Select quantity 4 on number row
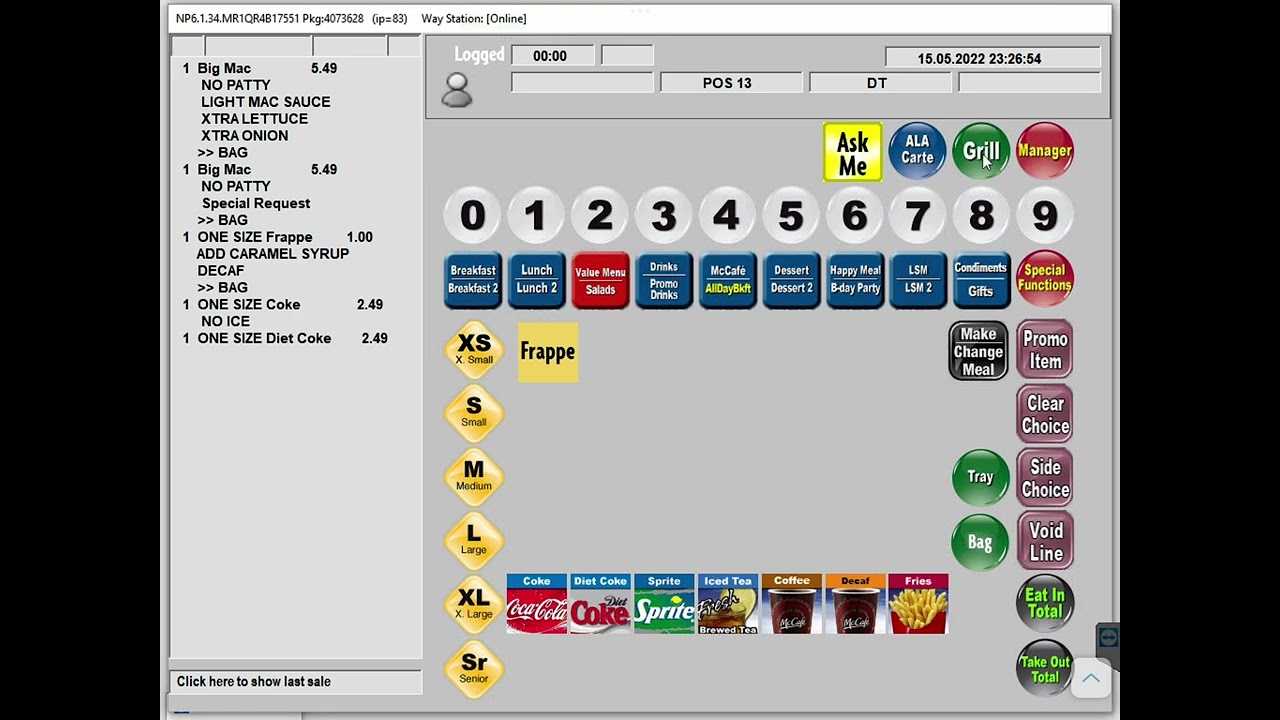This screenshot has height=720, width=1280. coord(727,215)
